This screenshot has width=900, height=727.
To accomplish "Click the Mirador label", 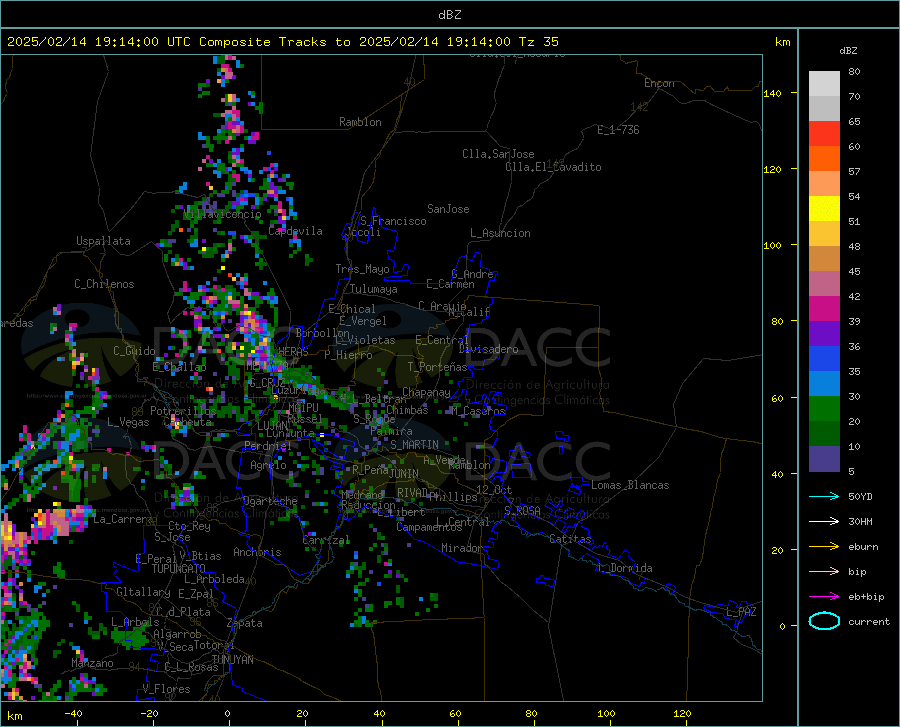I will 462,548.
